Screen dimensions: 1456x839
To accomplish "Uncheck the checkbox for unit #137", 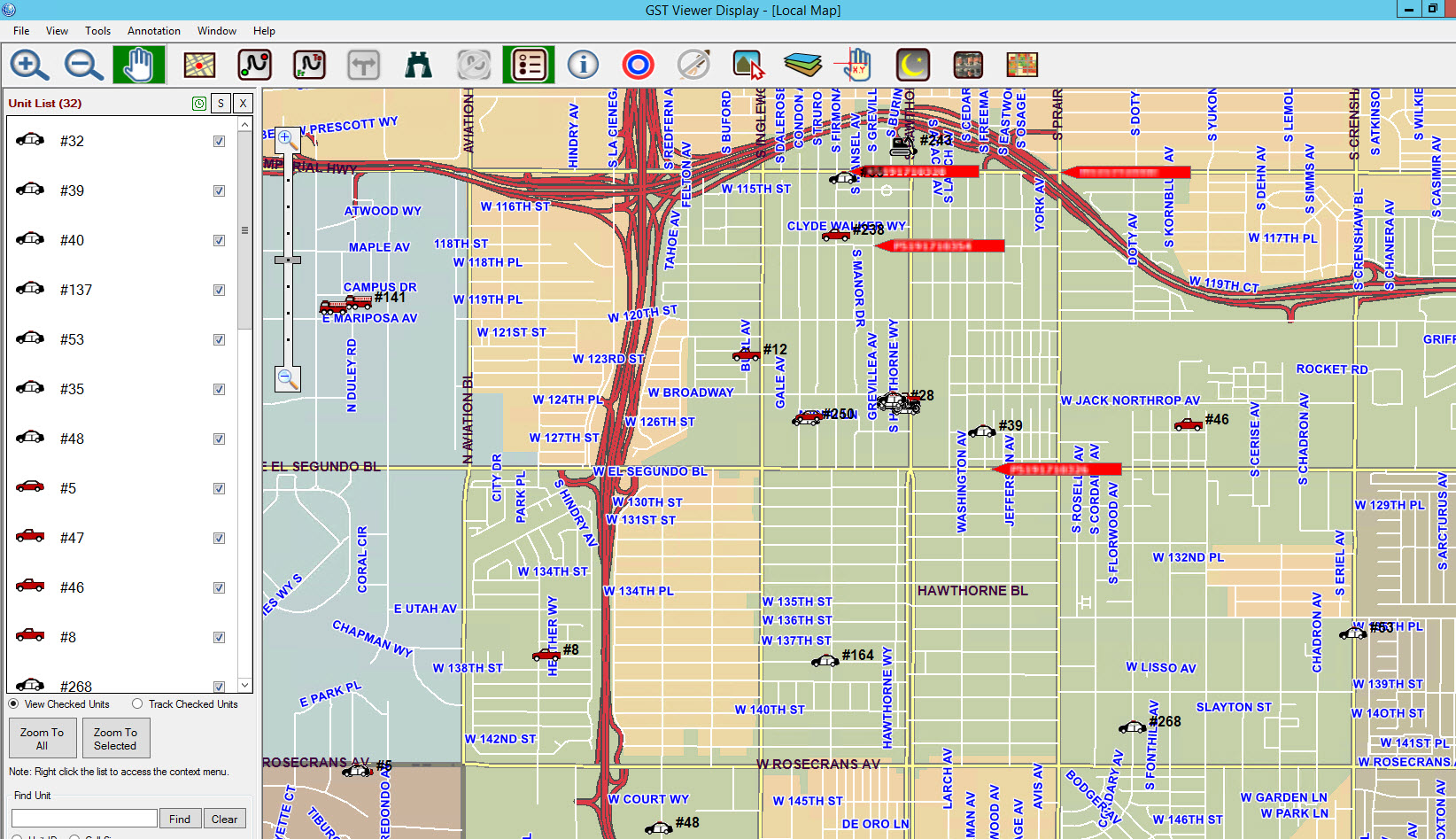I will point(219,291).
